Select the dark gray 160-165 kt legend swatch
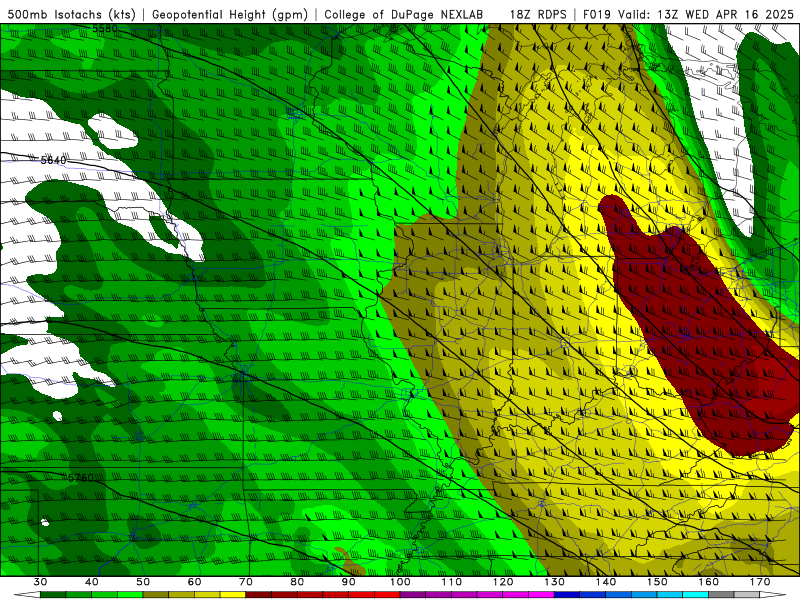This screenshot has height=600, width=800. click(721, 595)
